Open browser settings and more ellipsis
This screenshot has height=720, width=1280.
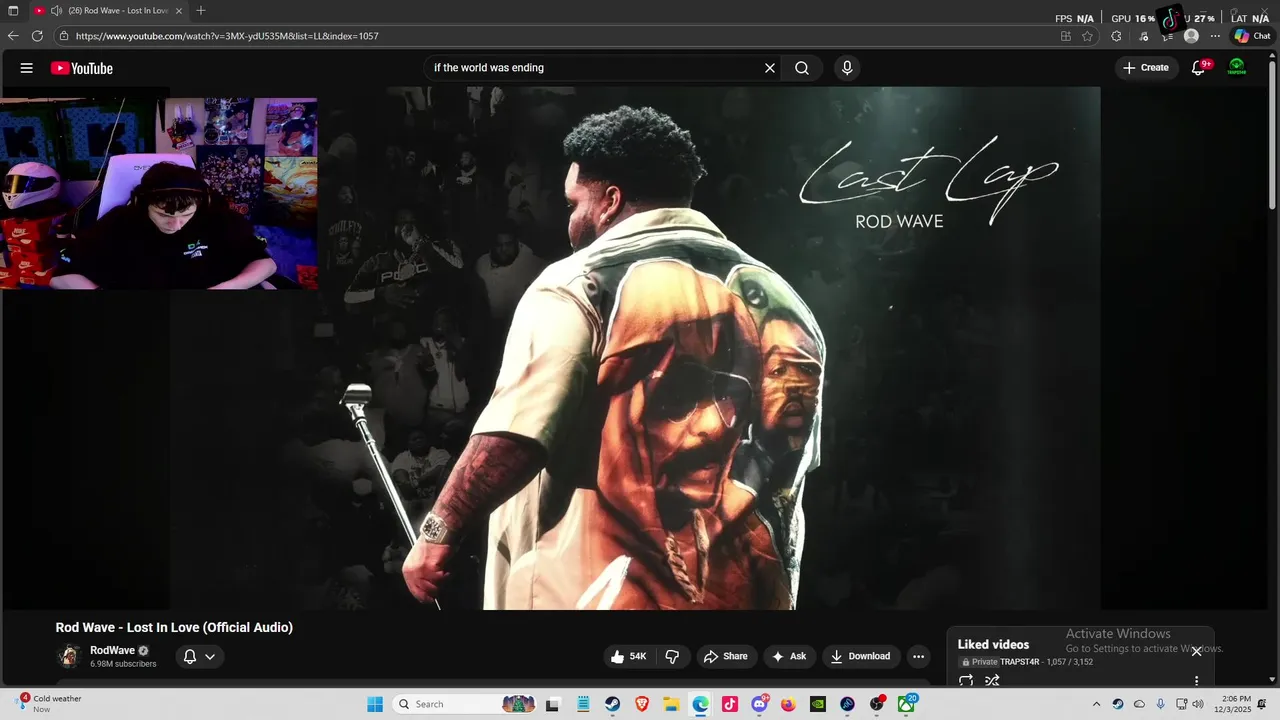1215,36
